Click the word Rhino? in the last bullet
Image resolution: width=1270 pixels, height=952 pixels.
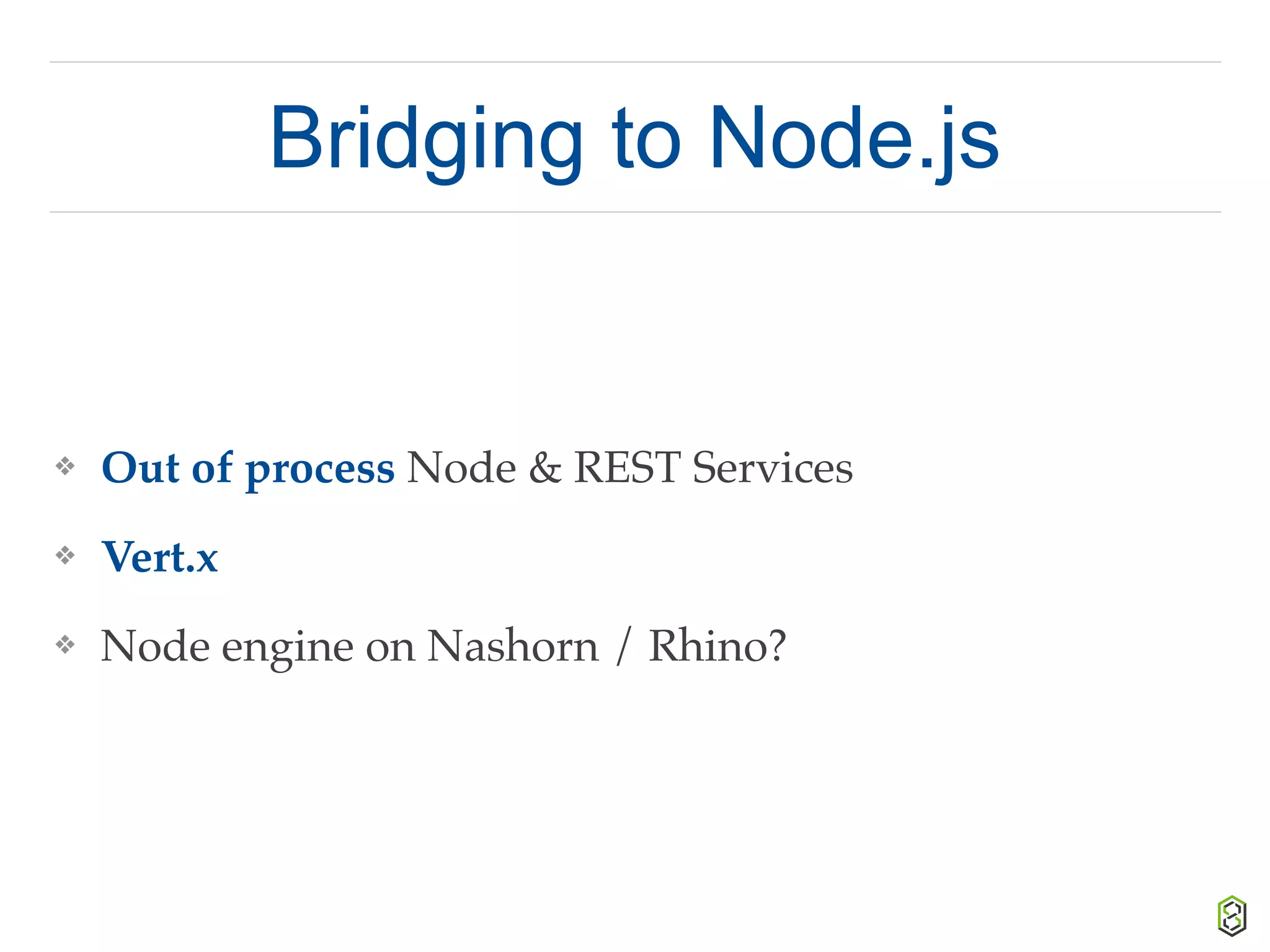pyautogui.click(x=717, y=646)
